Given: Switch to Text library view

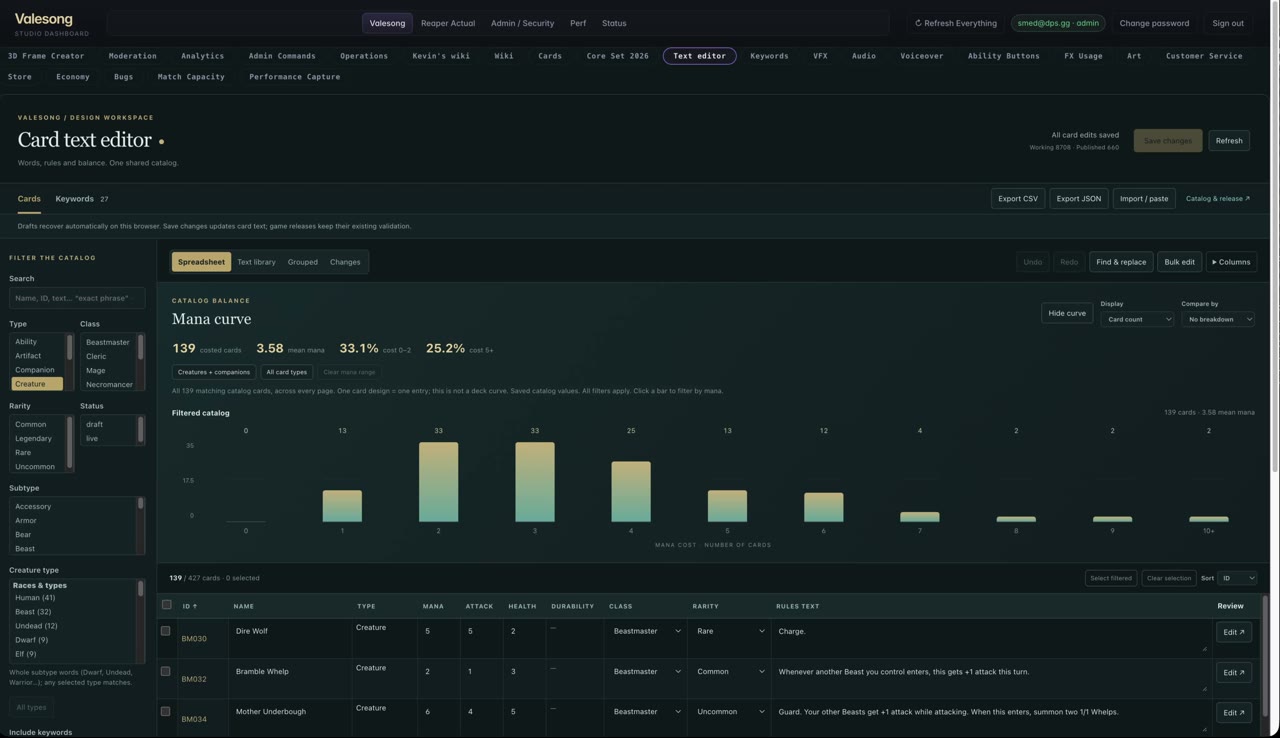Looking at the screenshot, I should (256, 262).
